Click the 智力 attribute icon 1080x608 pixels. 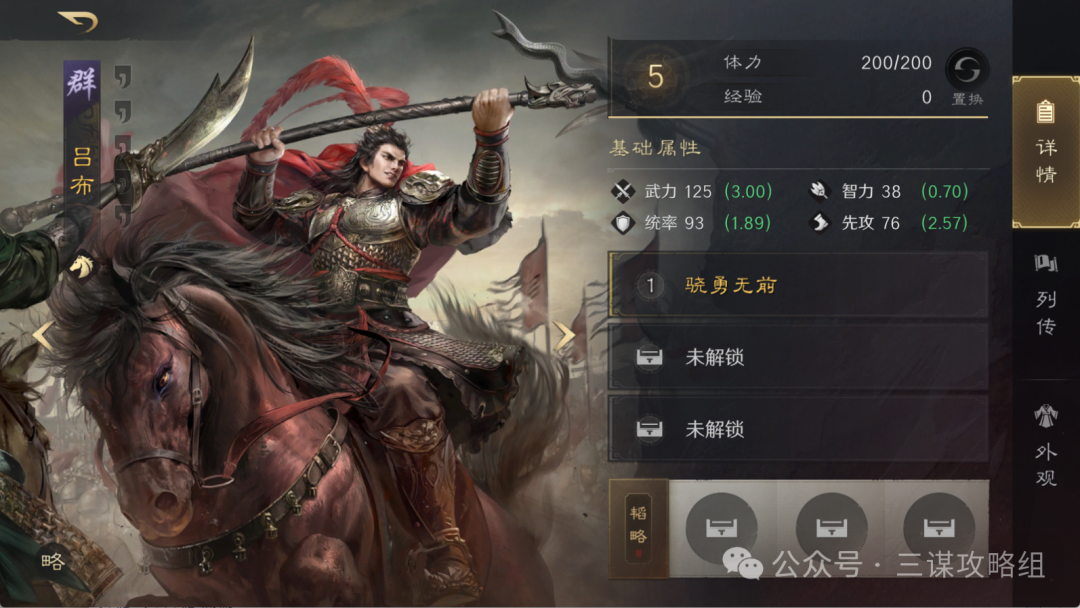click(x=819, y=190)
